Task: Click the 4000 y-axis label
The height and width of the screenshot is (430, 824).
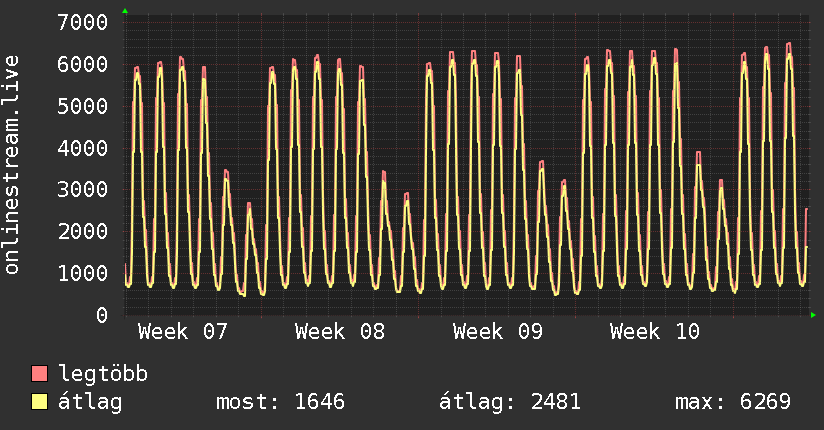Action: (83, 148)
